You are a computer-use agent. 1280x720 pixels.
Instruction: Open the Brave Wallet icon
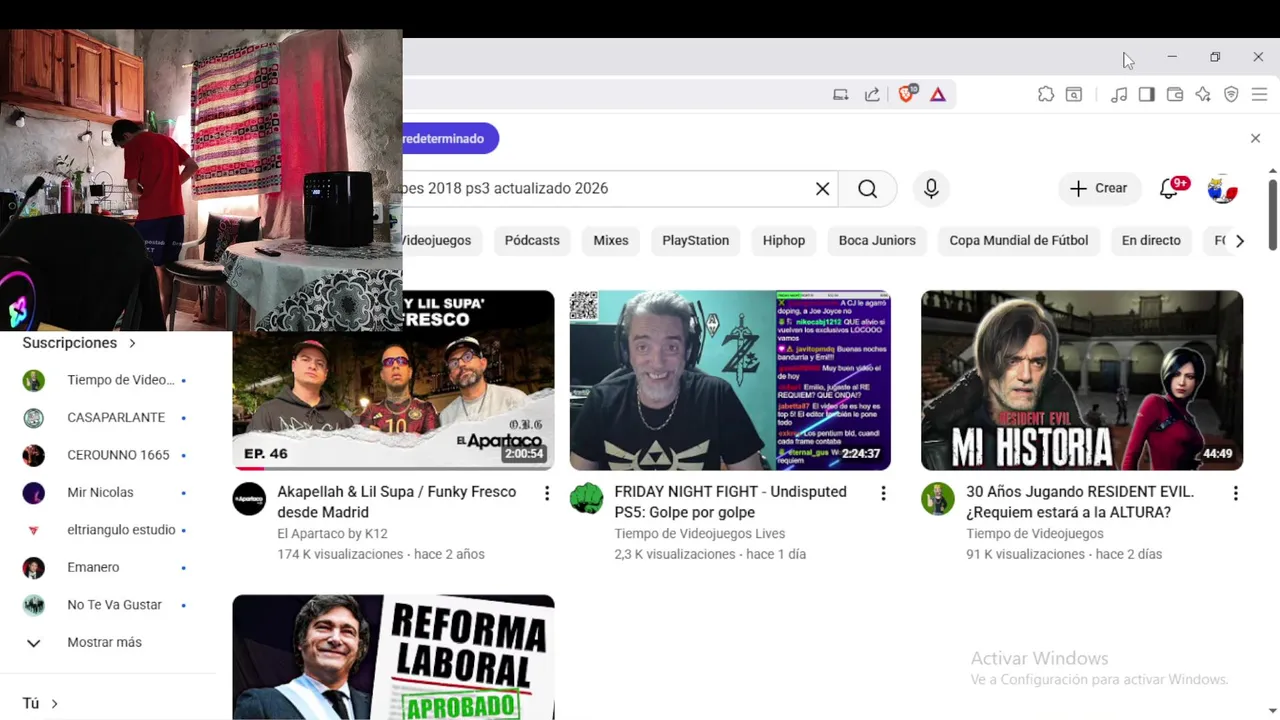[1175, 94]
